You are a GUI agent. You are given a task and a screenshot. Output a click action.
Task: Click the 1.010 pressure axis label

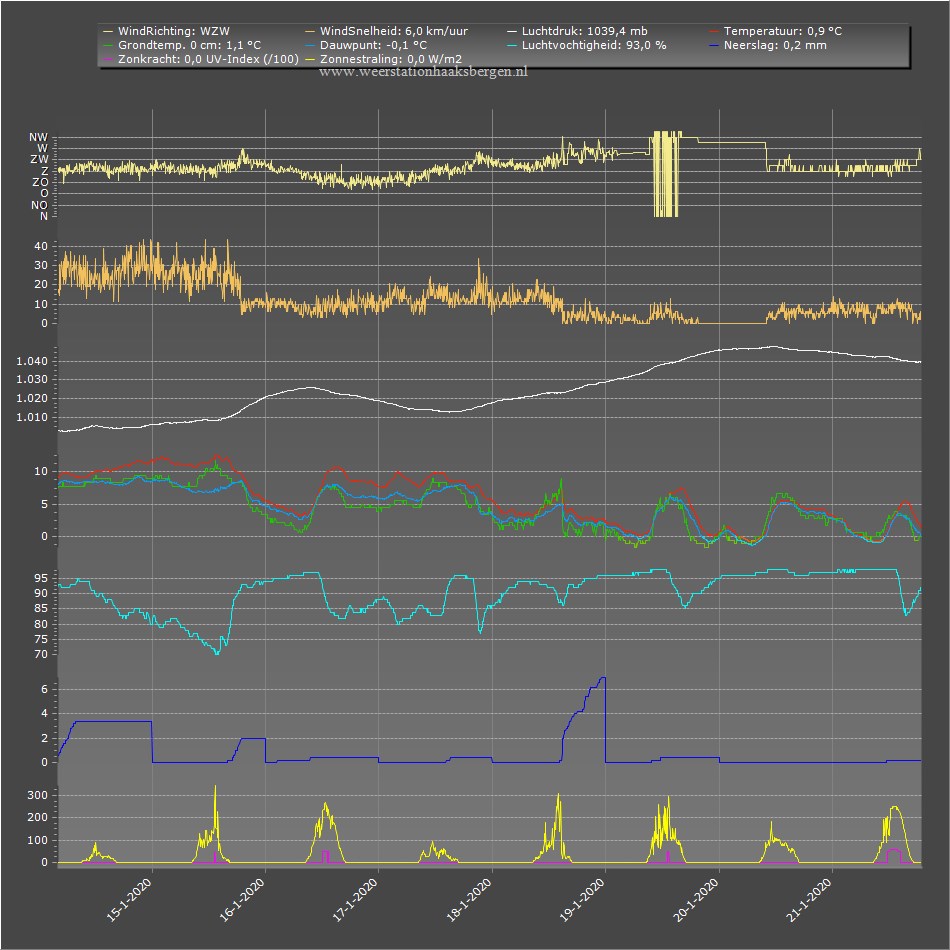[32, 417]
